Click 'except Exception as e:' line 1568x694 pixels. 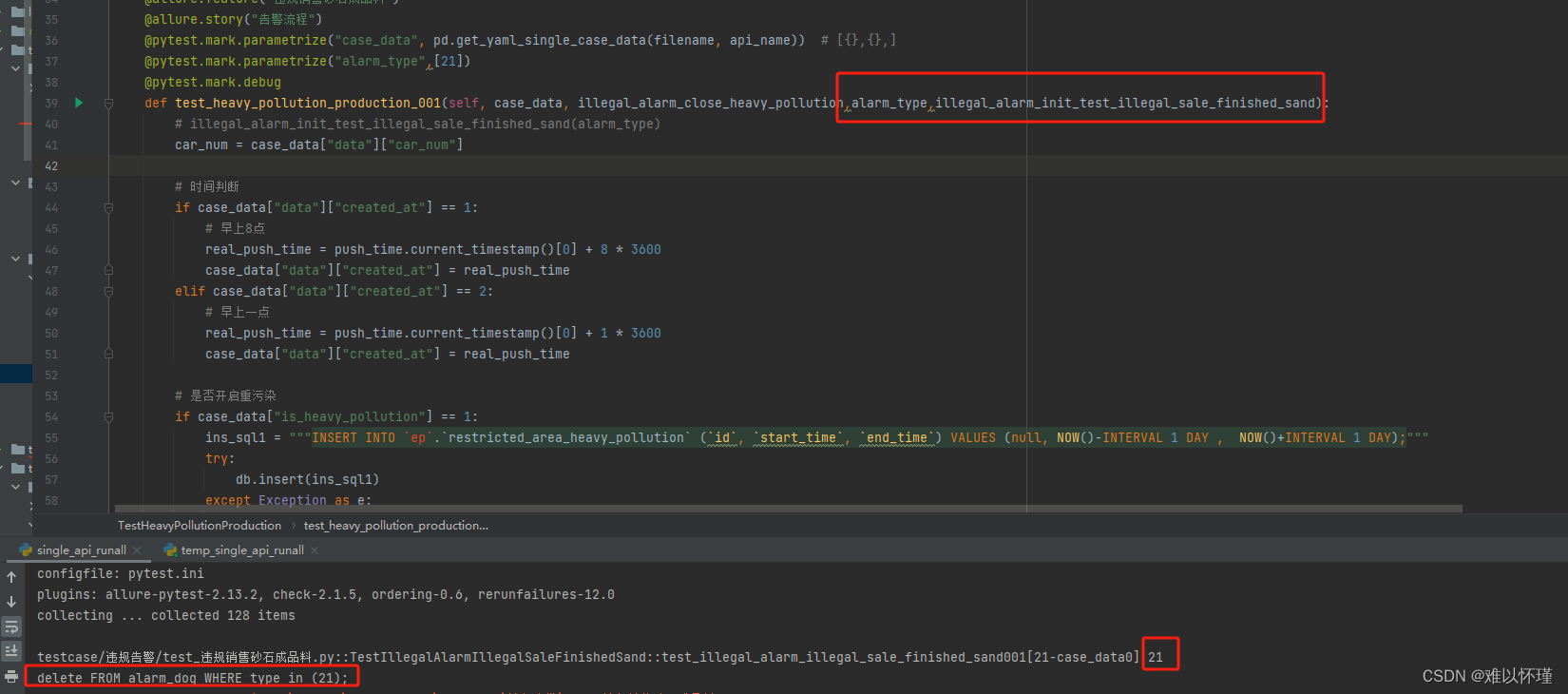289,500
